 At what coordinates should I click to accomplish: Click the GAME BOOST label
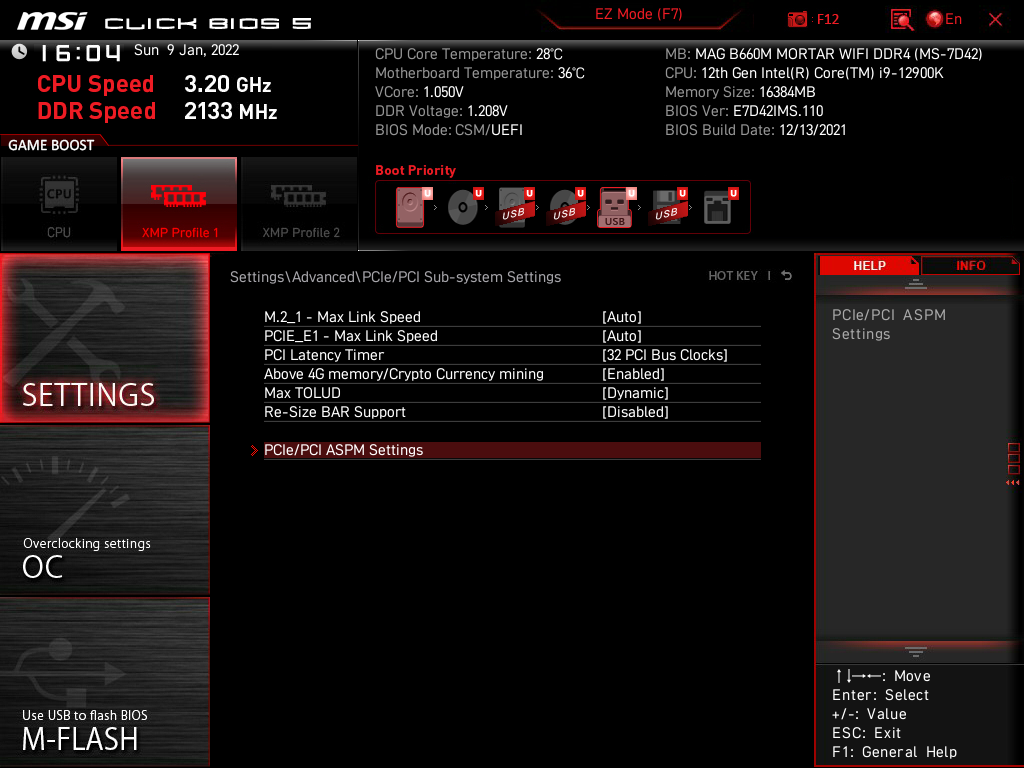pos(51,145)
